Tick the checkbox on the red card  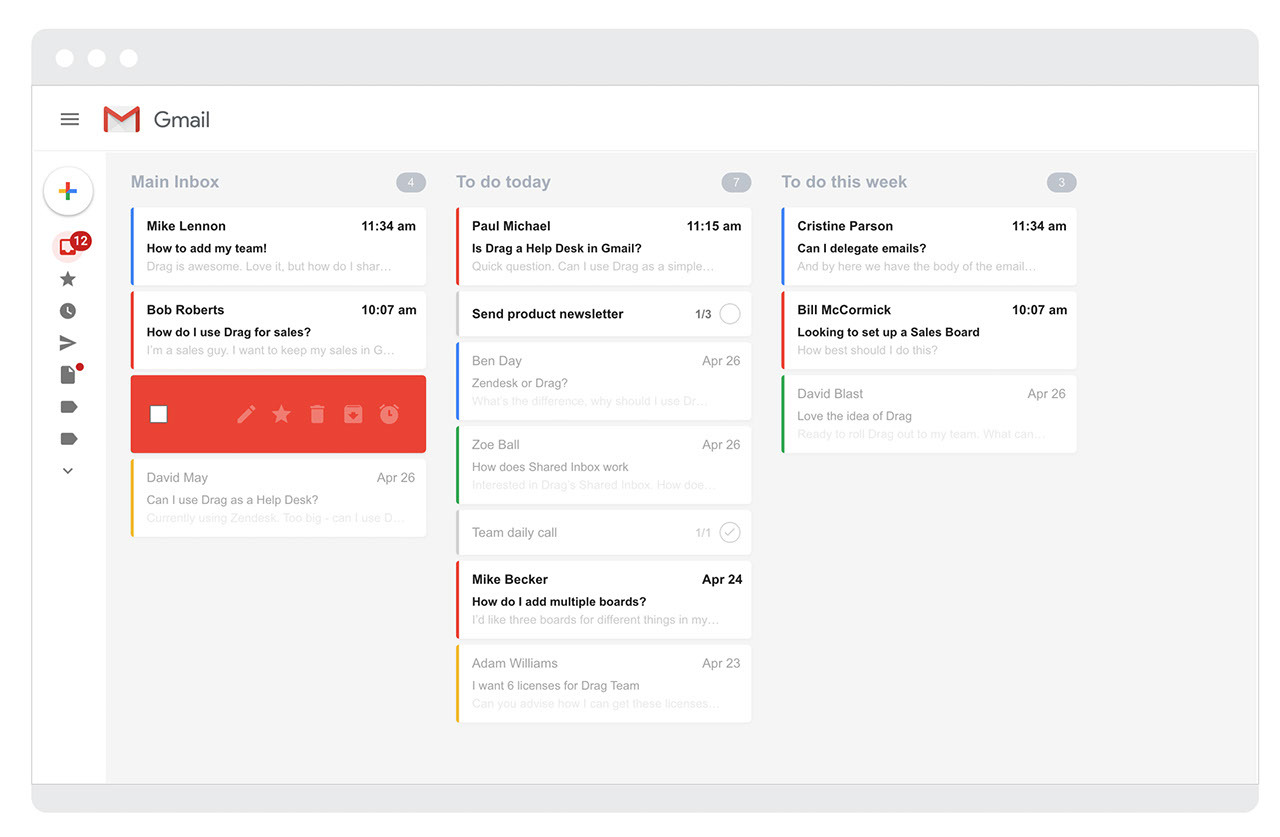(x=158, y=414)
